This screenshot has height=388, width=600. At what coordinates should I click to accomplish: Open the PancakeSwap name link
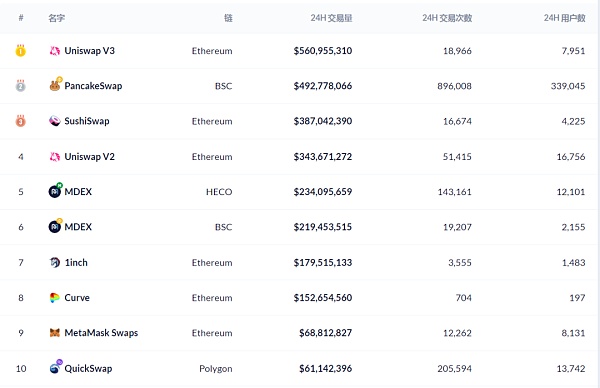(93, 86)
